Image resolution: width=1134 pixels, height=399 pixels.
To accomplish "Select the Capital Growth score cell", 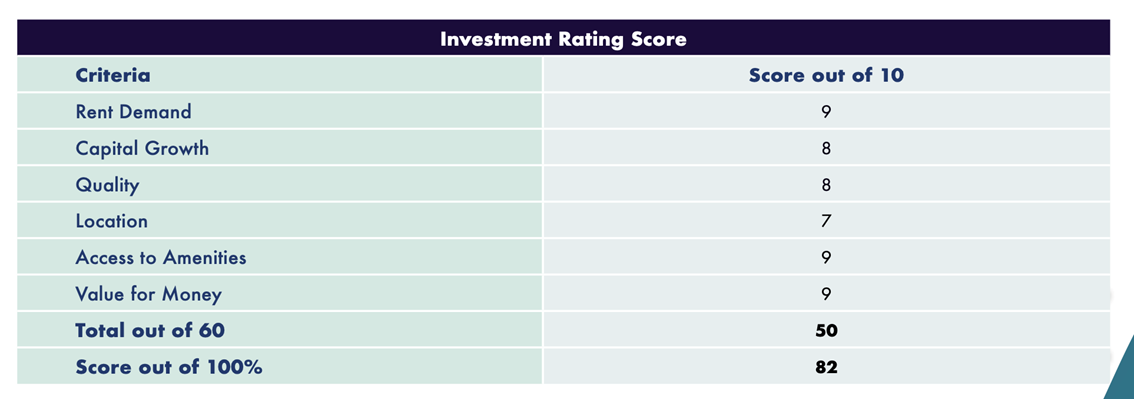I will pos(826,149).
